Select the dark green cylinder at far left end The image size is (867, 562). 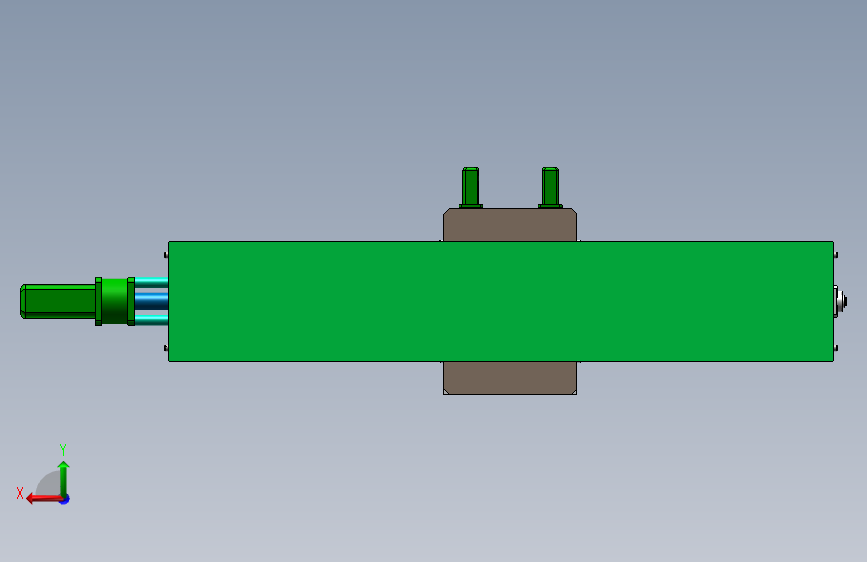tap(58, 301)
